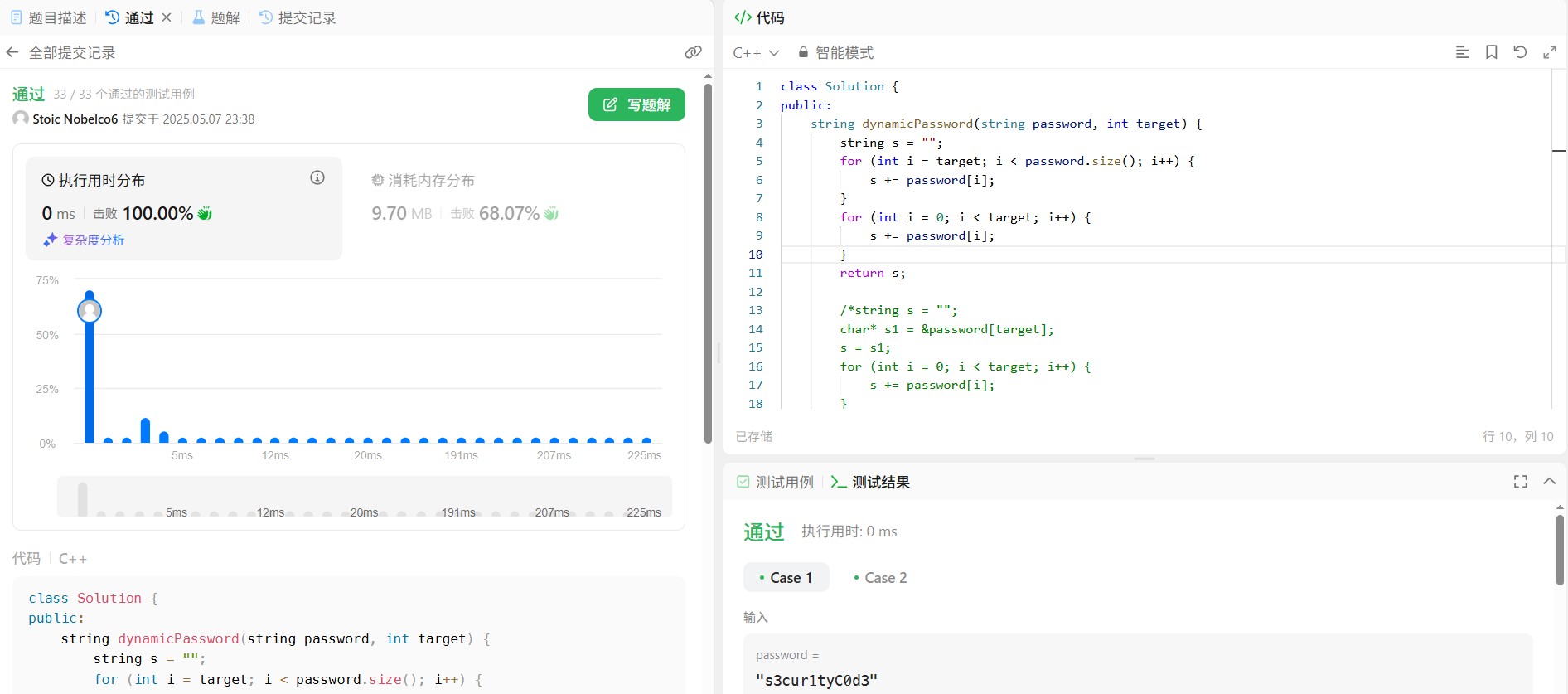Viewport: 1568px width, 694px height.
Task: Select Case 1
Action: [786, 578]
